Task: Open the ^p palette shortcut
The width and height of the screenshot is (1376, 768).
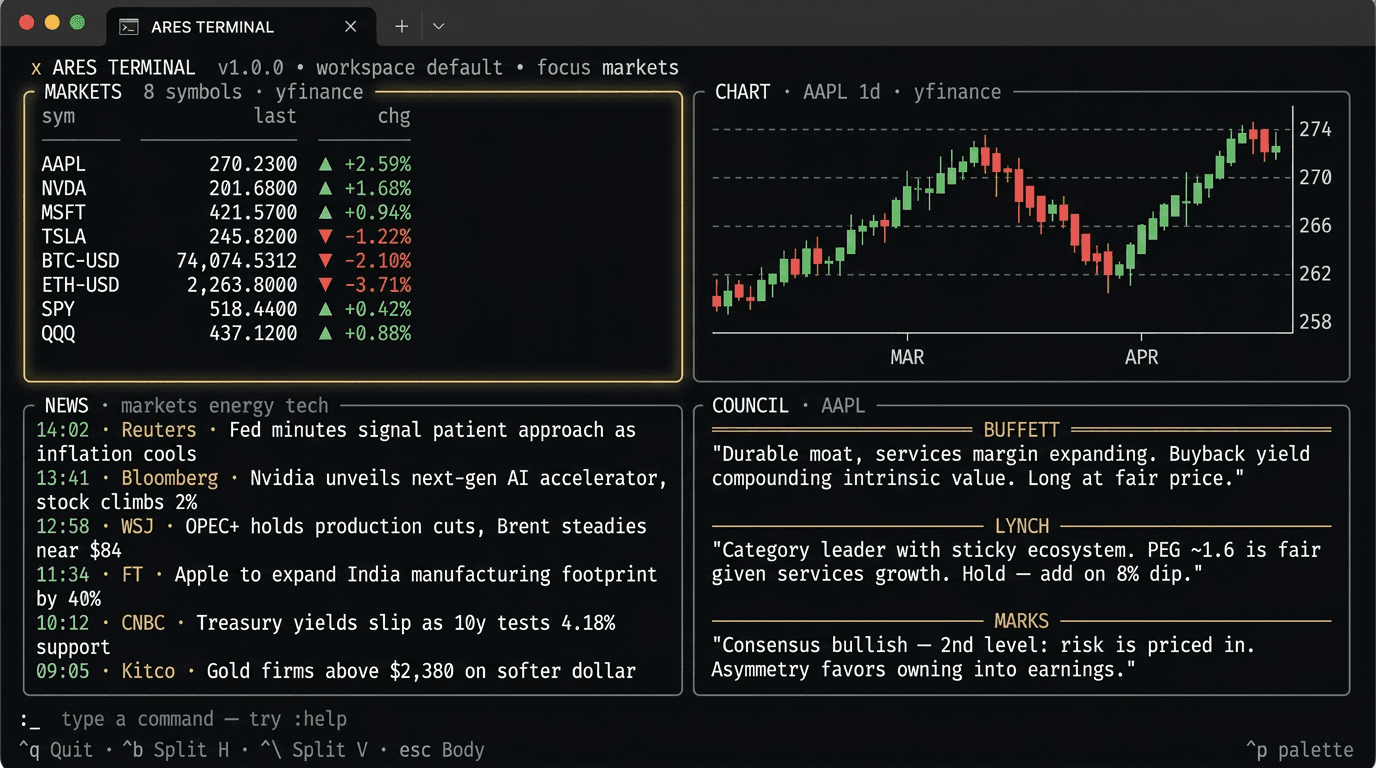Action: (1299, 750)
